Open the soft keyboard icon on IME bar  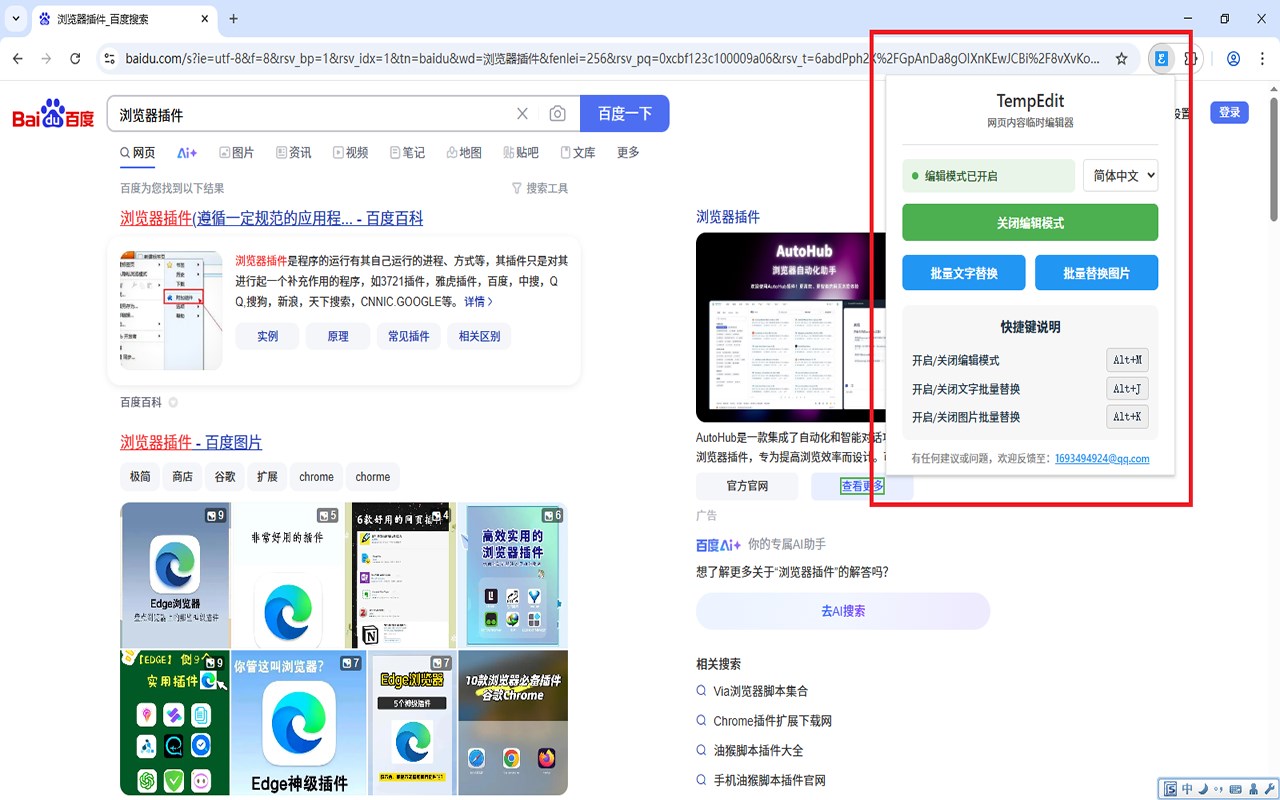click(x=1236, y=789)
